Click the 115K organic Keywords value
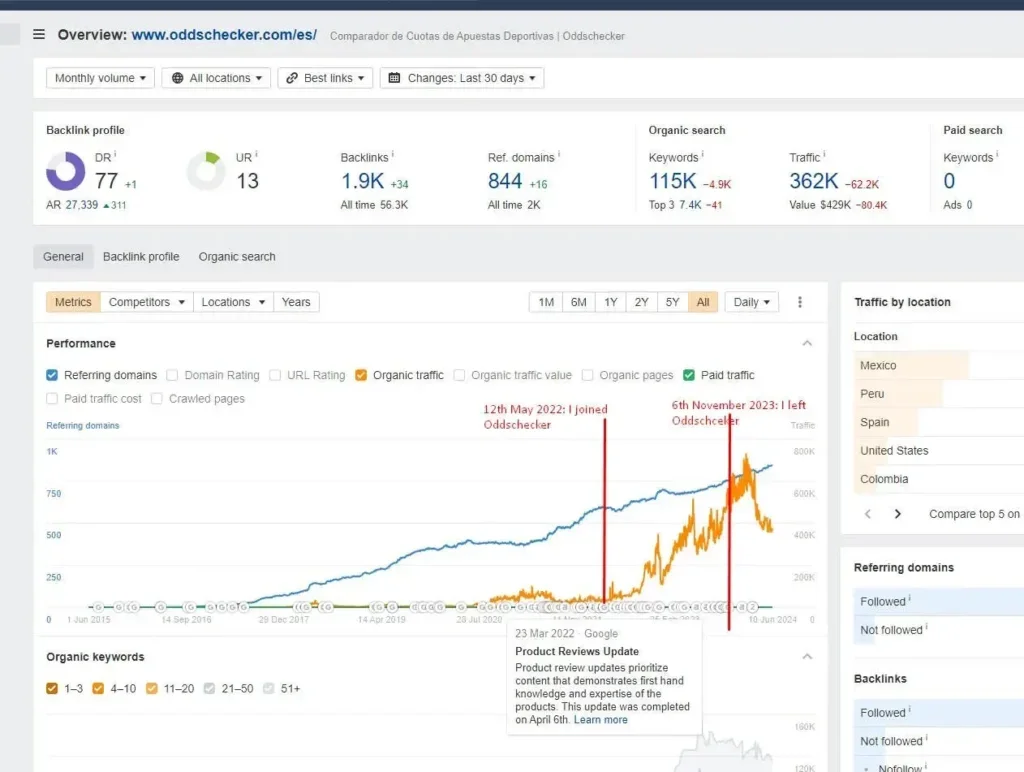 click(673, 181)
